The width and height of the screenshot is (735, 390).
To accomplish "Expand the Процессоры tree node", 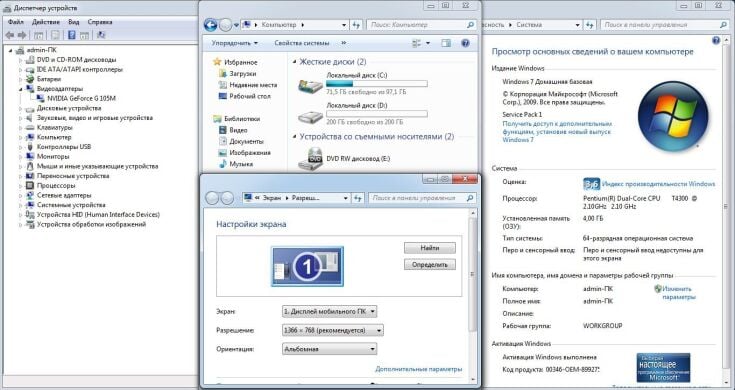I will [21, 186].
